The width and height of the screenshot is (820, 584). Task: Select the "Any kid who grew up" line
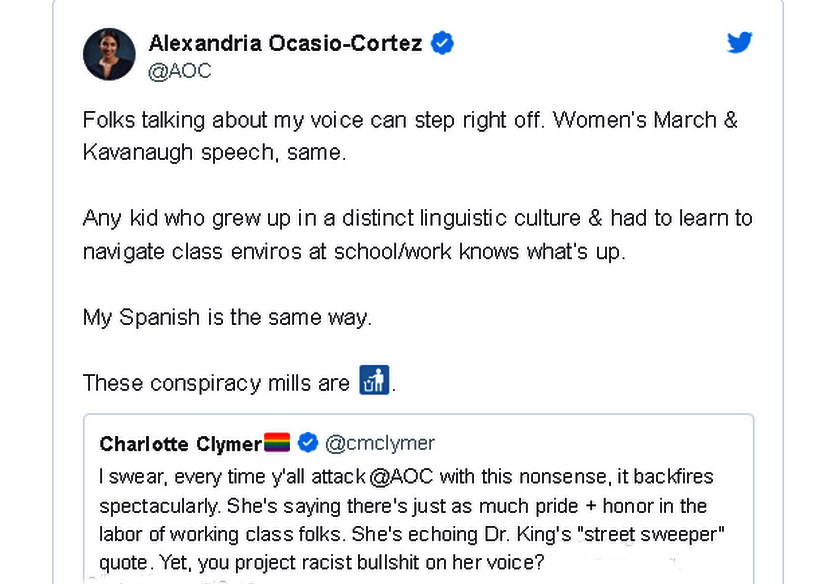(417, 218)
